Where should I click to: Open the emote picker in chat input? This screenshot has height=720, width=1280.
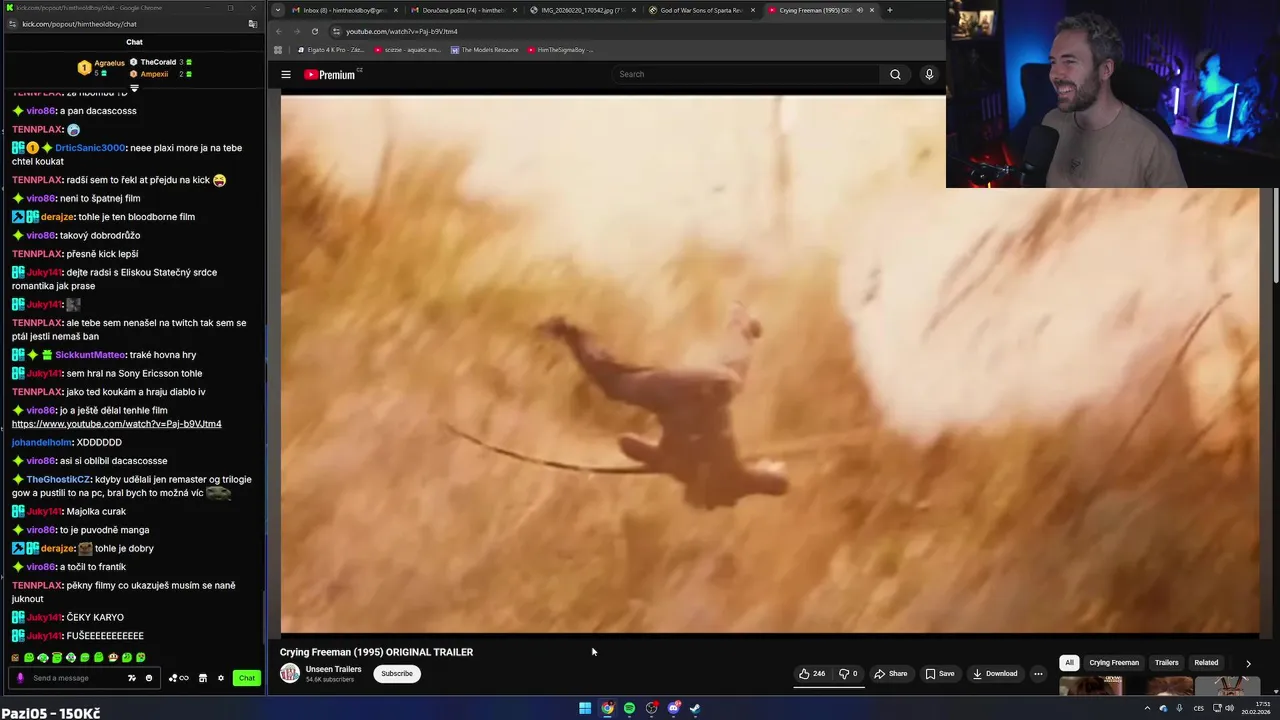tap(149, 678)
